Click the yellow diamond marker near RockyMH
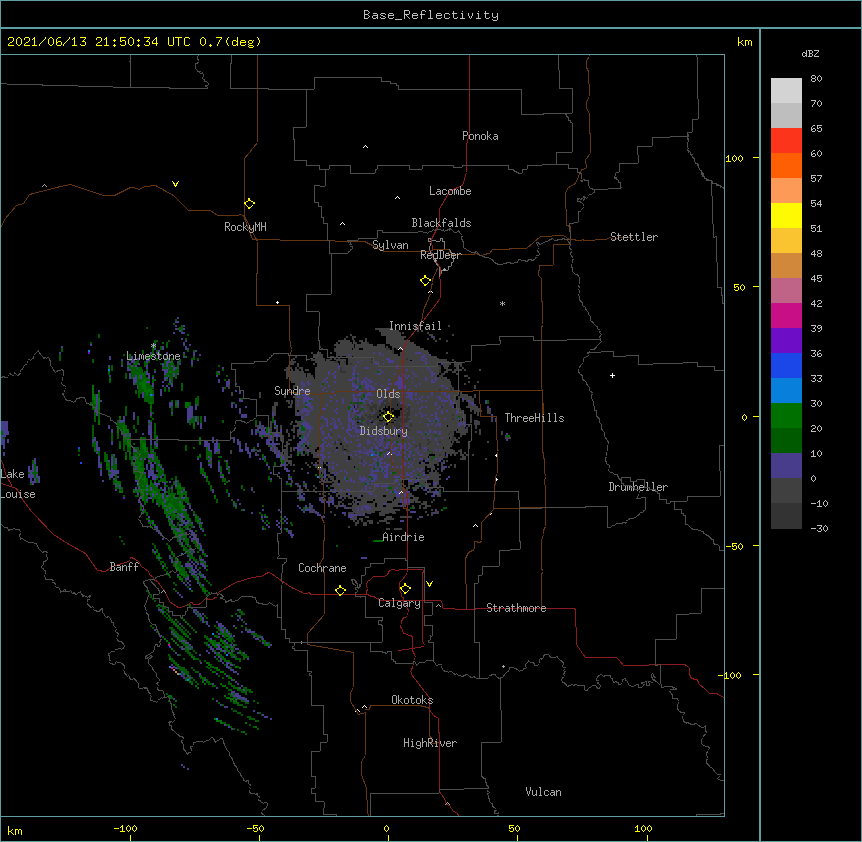This screenshot has width=862, height=842. [x=249, y=204]
